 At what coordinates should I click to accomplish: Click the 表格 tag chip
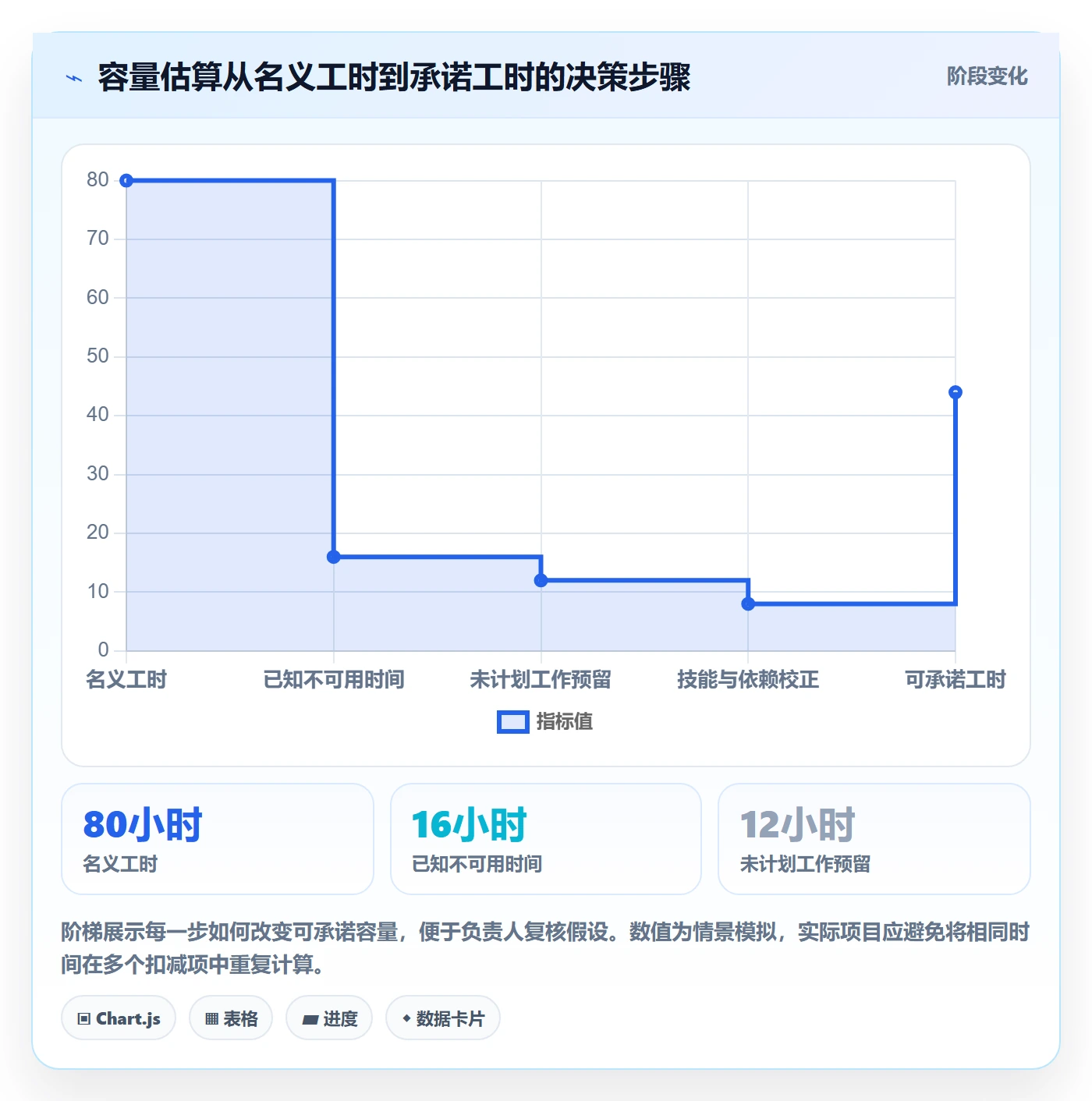click(x=231, y=1018)
